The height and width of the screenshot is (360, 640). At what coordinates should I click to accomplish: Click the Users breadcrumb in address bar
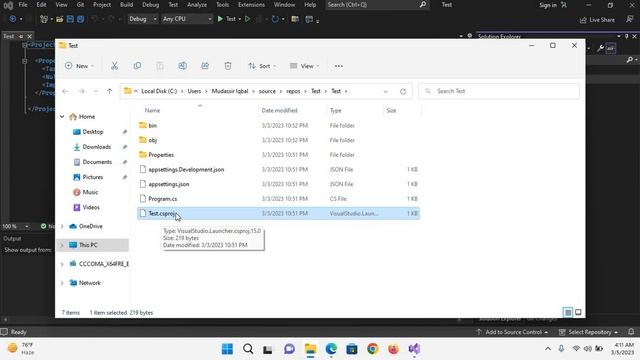194,91
